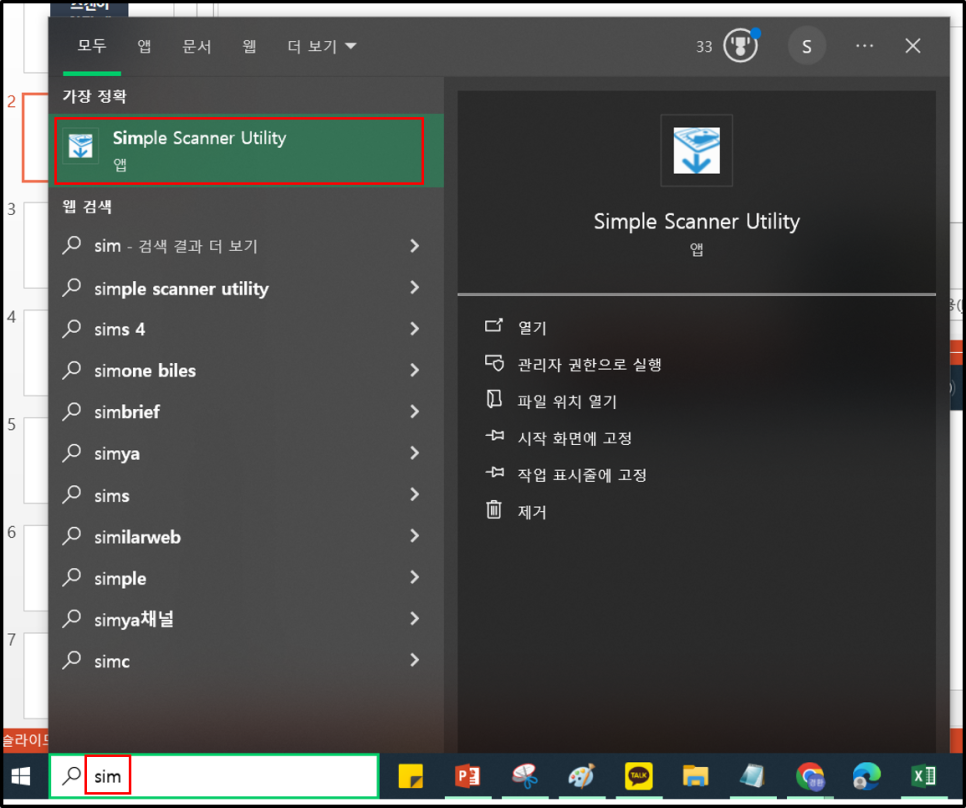The width and height of the screenshot is (966, 808).
Task: Open KakaoTalk from the taskbar
Action: (x=638, y=777)
